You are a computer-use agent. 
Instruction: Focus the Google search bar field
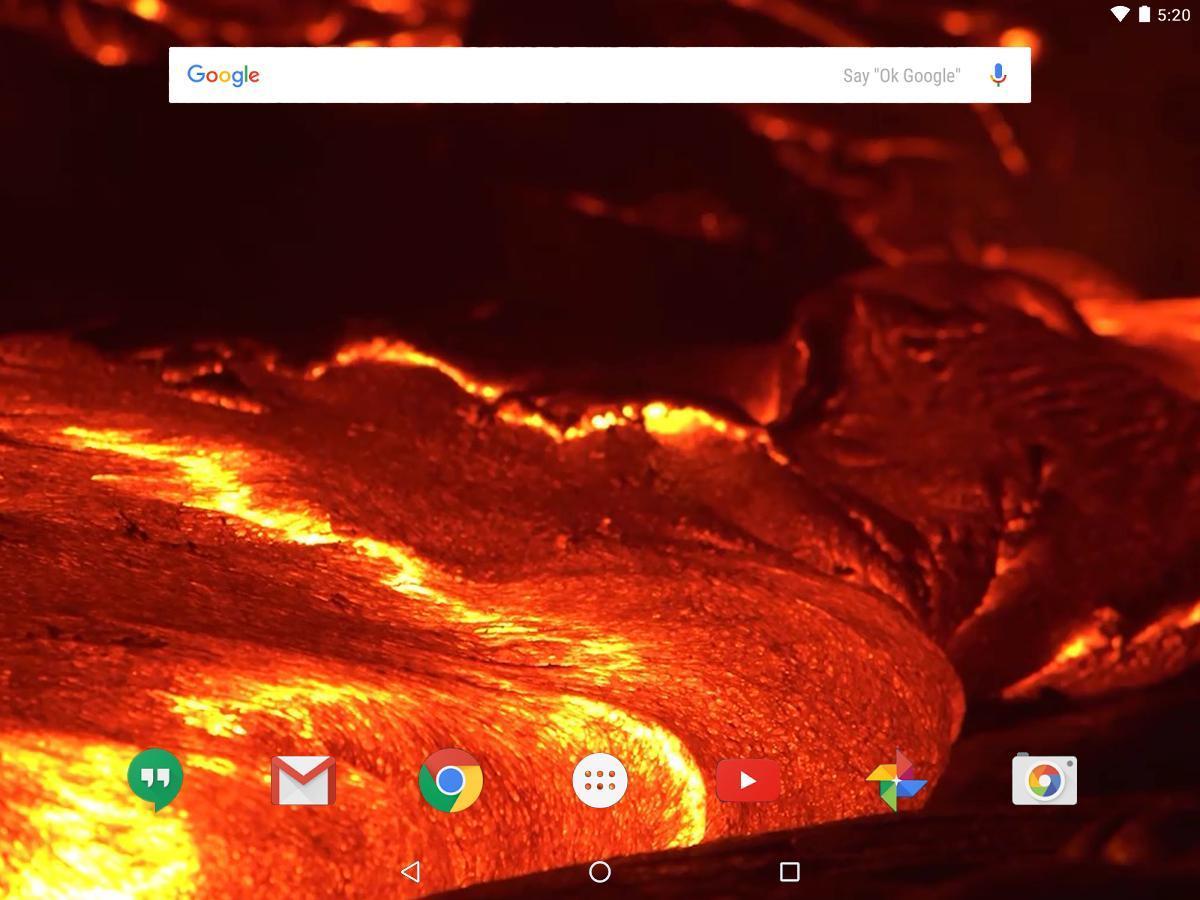[x=550, y=75]
